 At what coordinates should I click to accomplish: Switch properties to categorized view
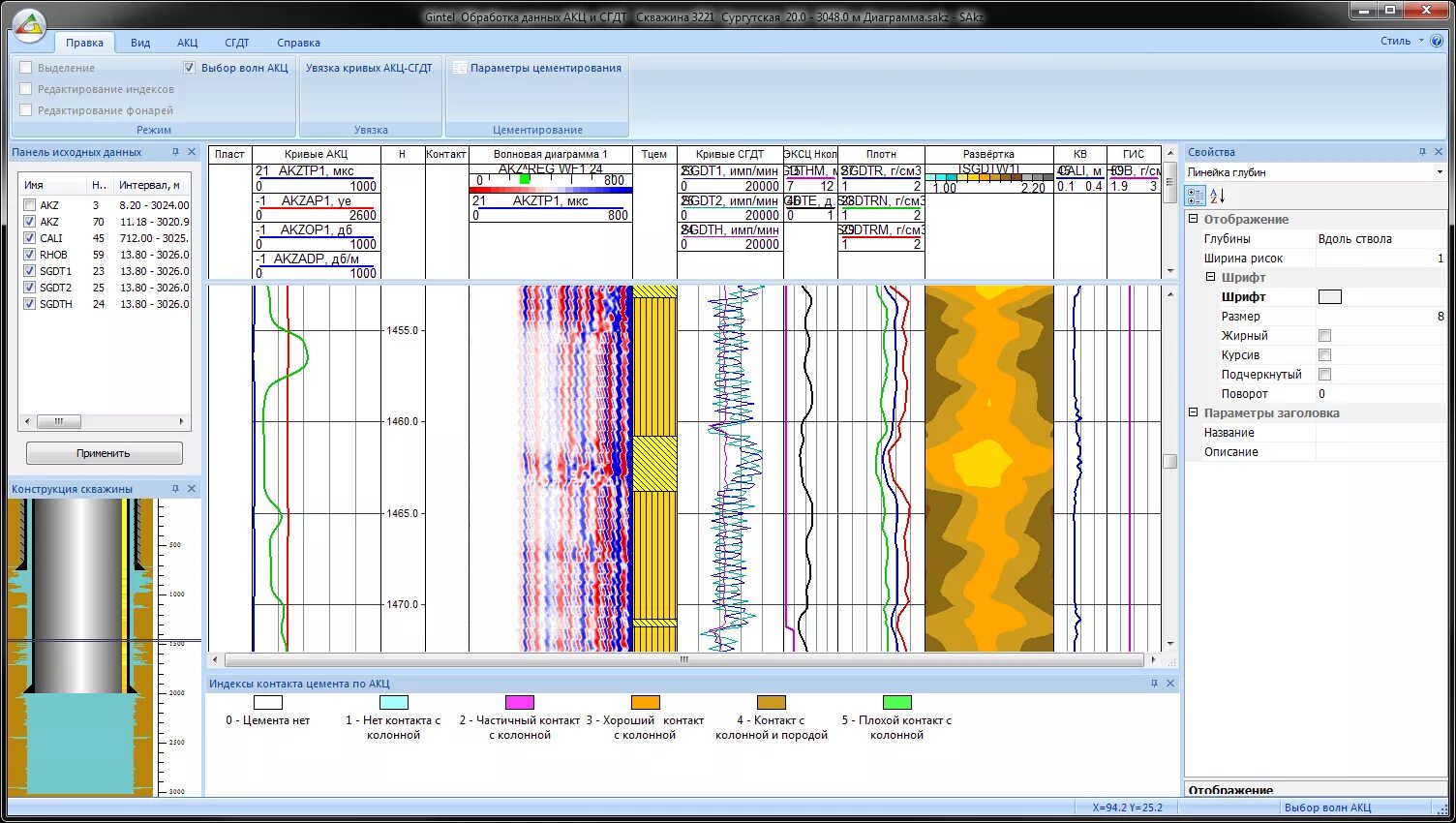click(x=1196, y=196)
